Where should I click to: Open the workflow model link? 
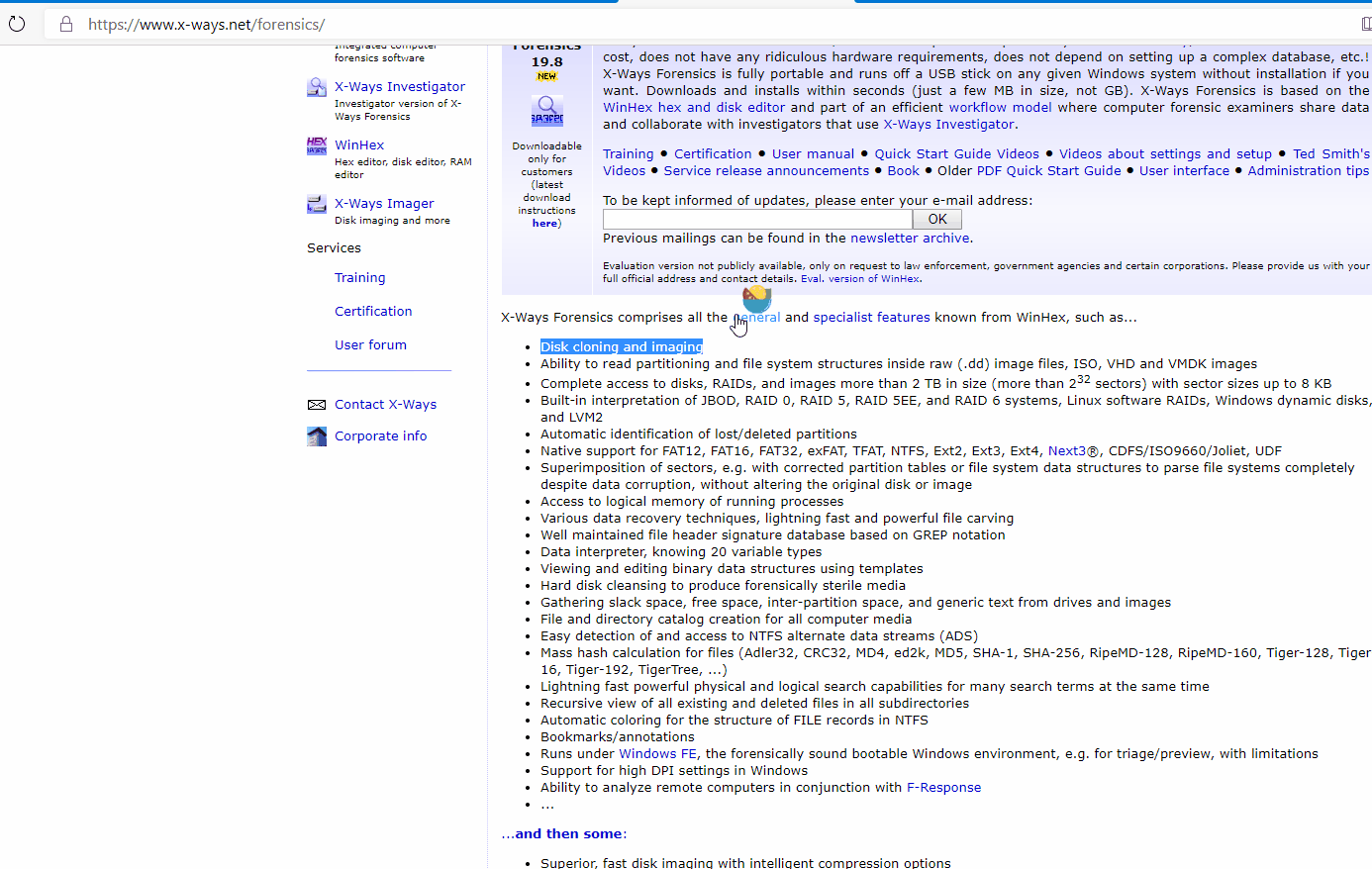(x=1000, y=108)
